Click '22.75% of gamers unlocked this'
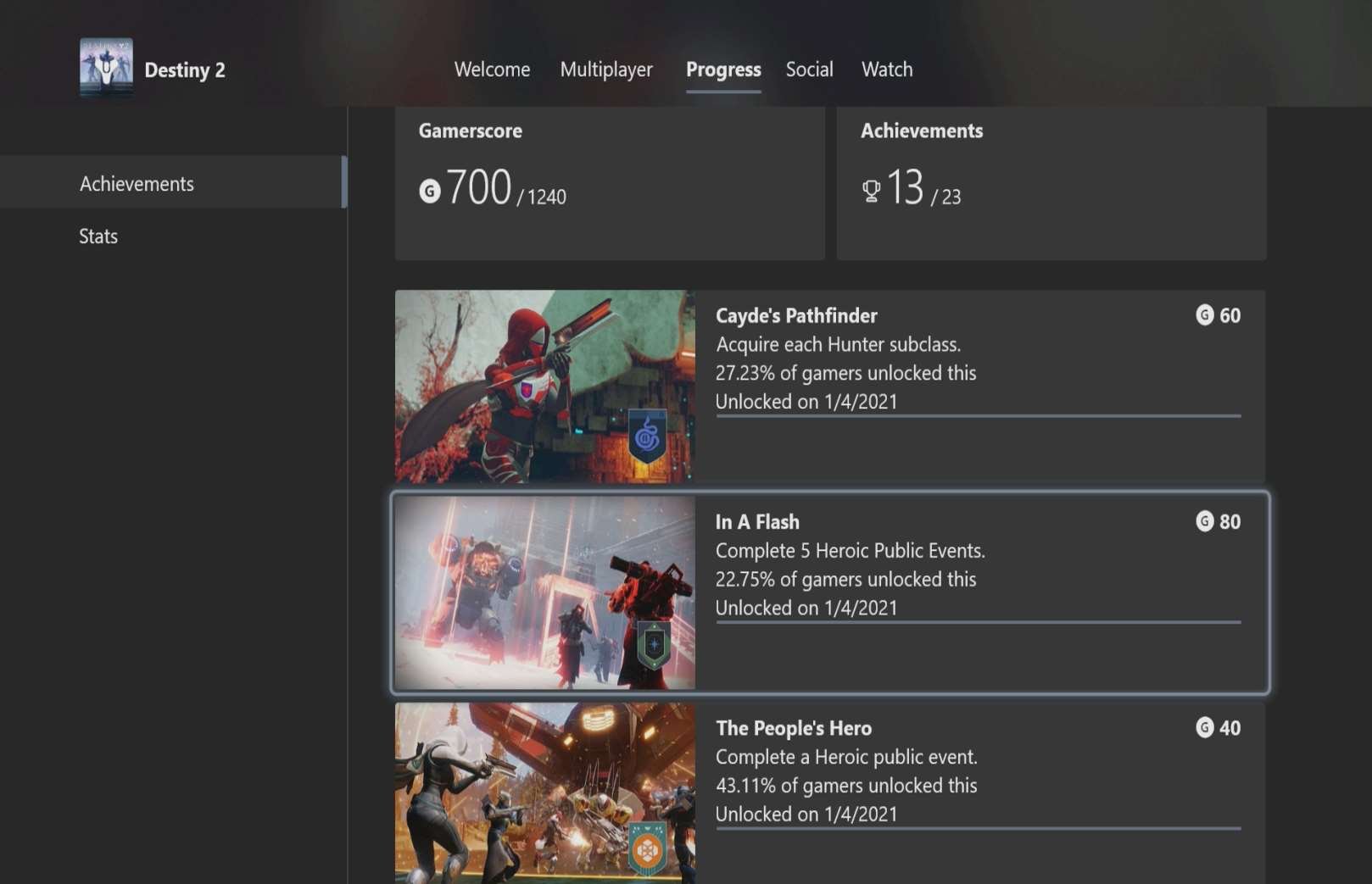The height and width of the screenshot is (884, 1372). click(845, 579)
